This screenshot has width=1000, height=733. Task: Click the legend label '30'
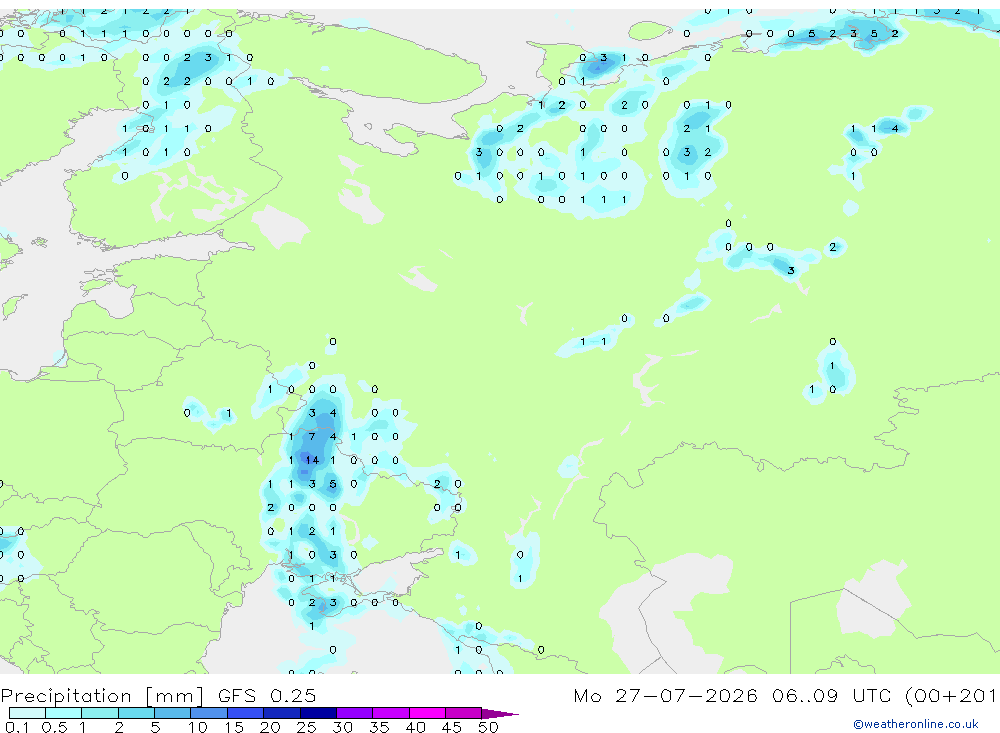tap(342, 727)
